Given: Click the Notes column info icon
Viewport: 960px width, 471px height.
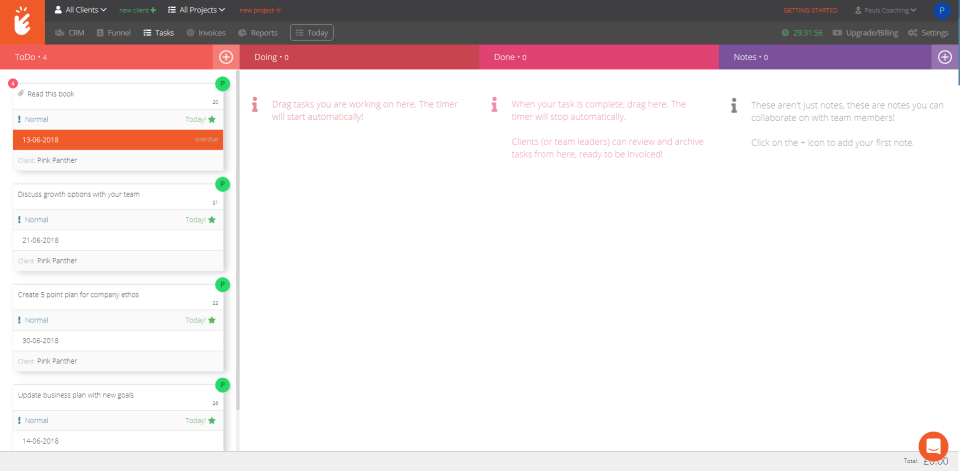Looking at the screenshot, I should click(x=733, y=105).
